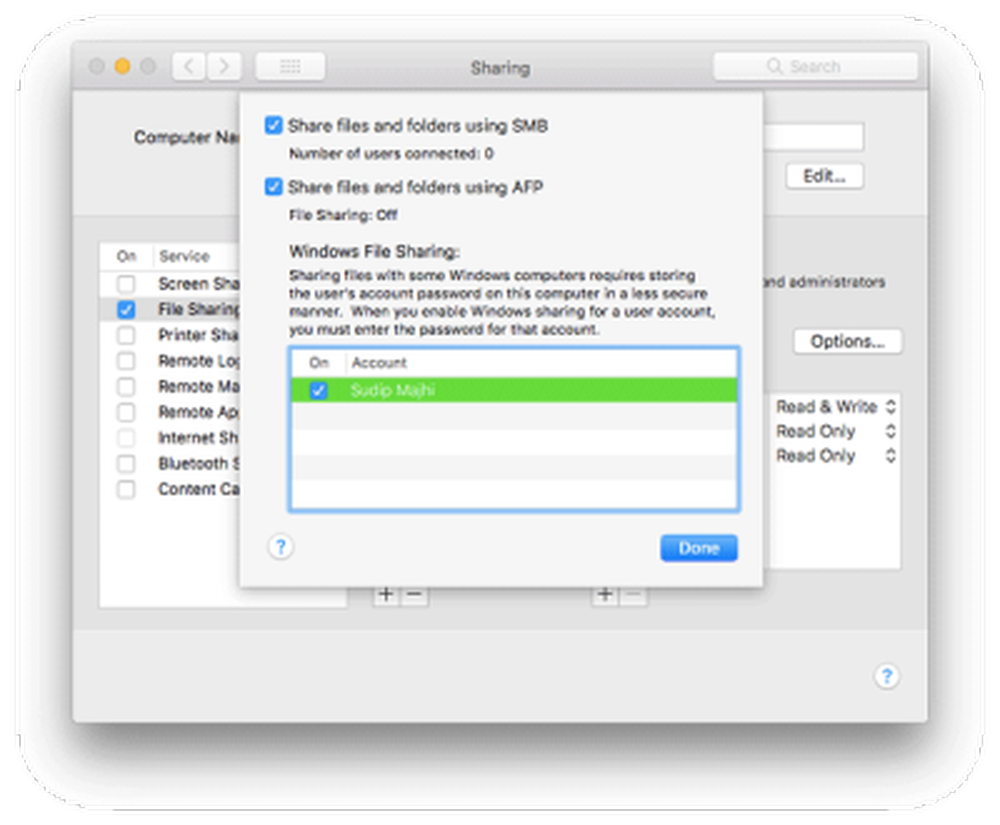Uncheck Share files and folders using AFP
The width and height of the screenshot is (1000, 825).
click(273, 187)
